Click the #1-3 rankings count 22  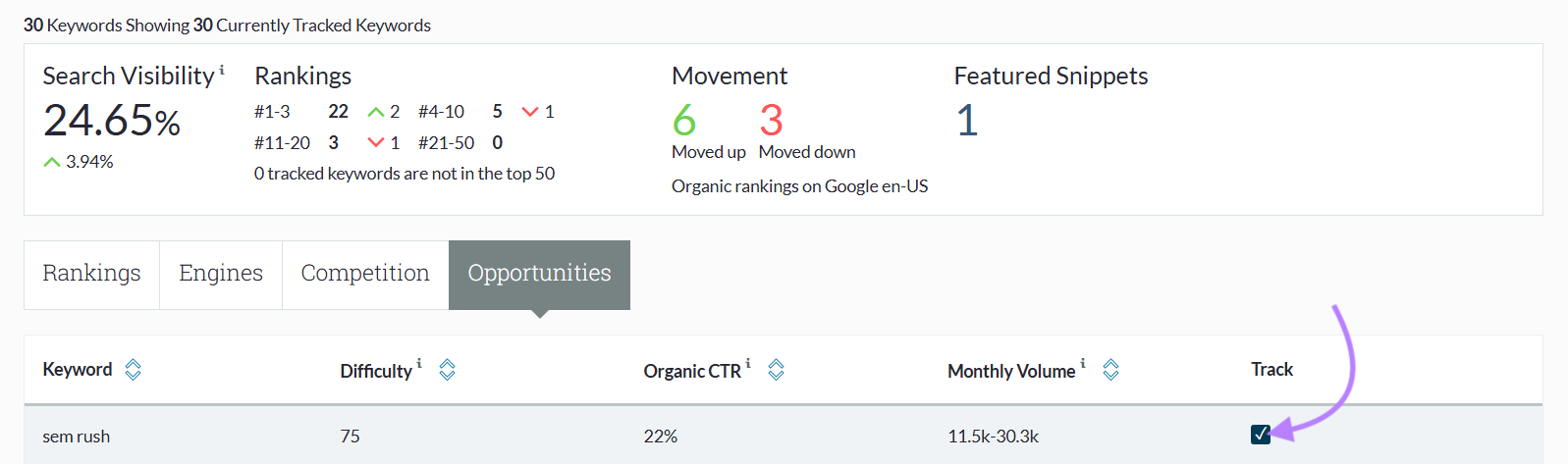(x=339, y=112)
